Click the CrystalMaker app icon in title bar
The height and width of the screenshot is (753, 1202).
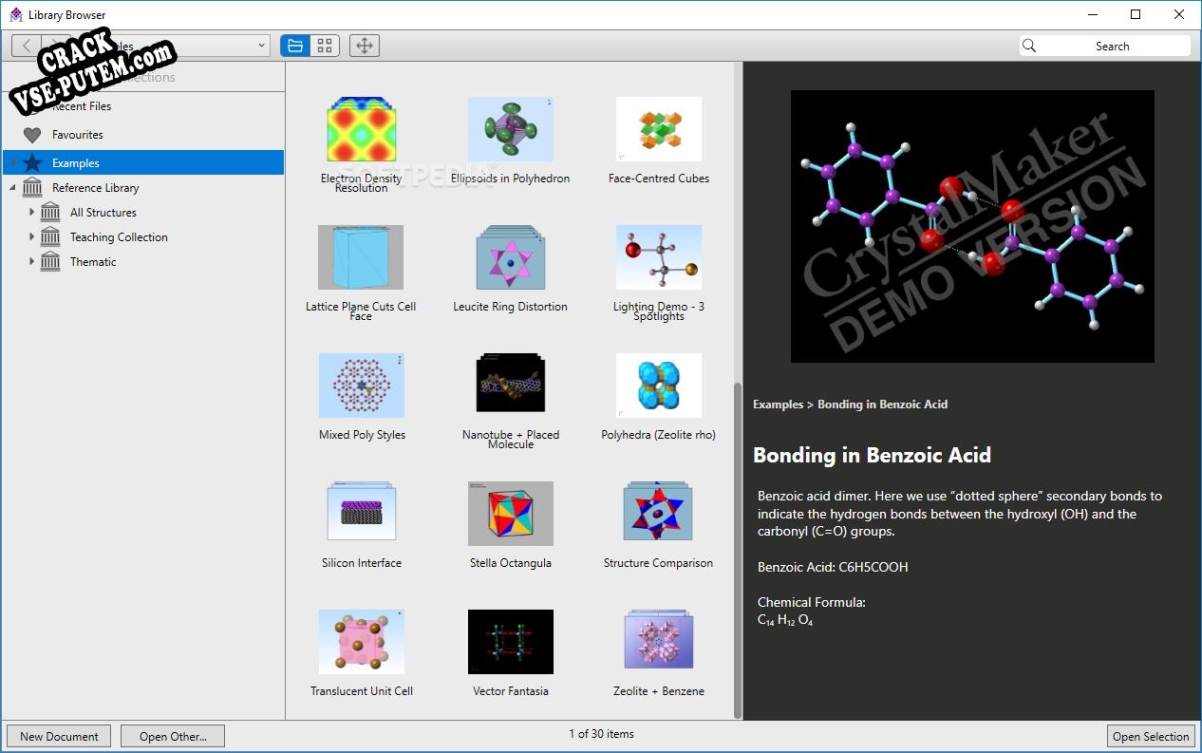16,15
